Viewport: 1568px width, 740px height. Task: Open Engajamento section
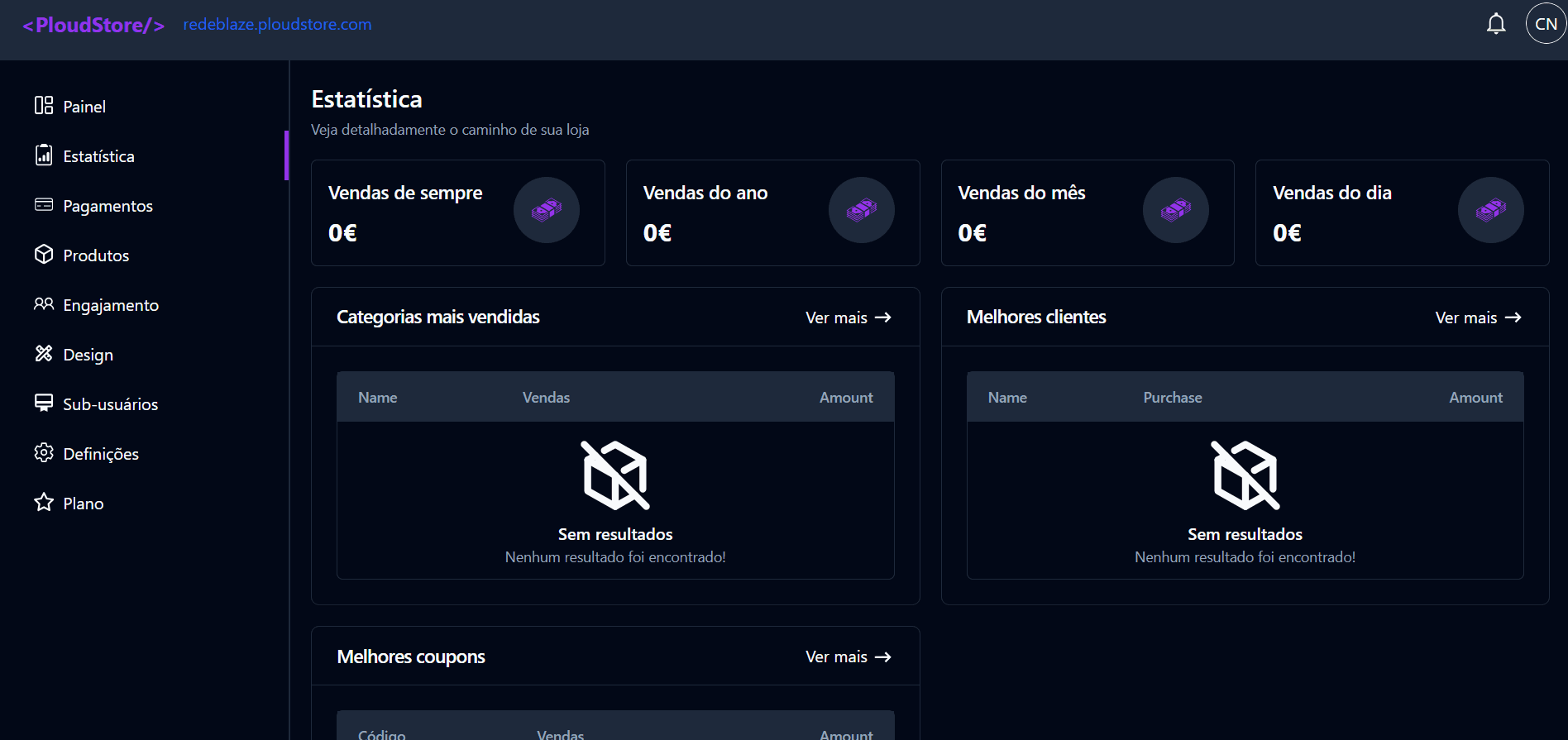pos(111,305)
